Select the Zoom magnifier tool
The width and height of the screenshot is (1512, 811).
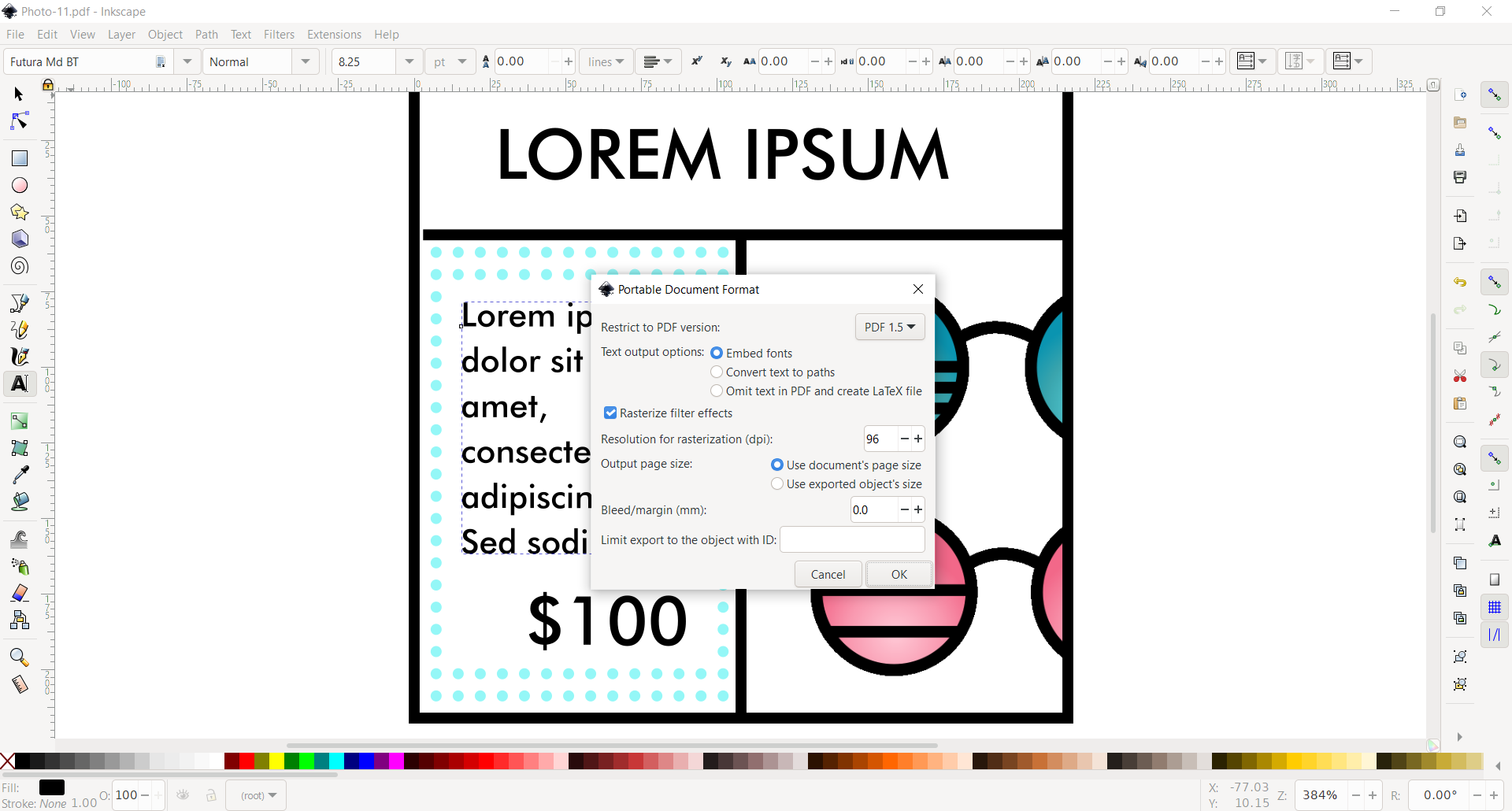pos(20,657)
